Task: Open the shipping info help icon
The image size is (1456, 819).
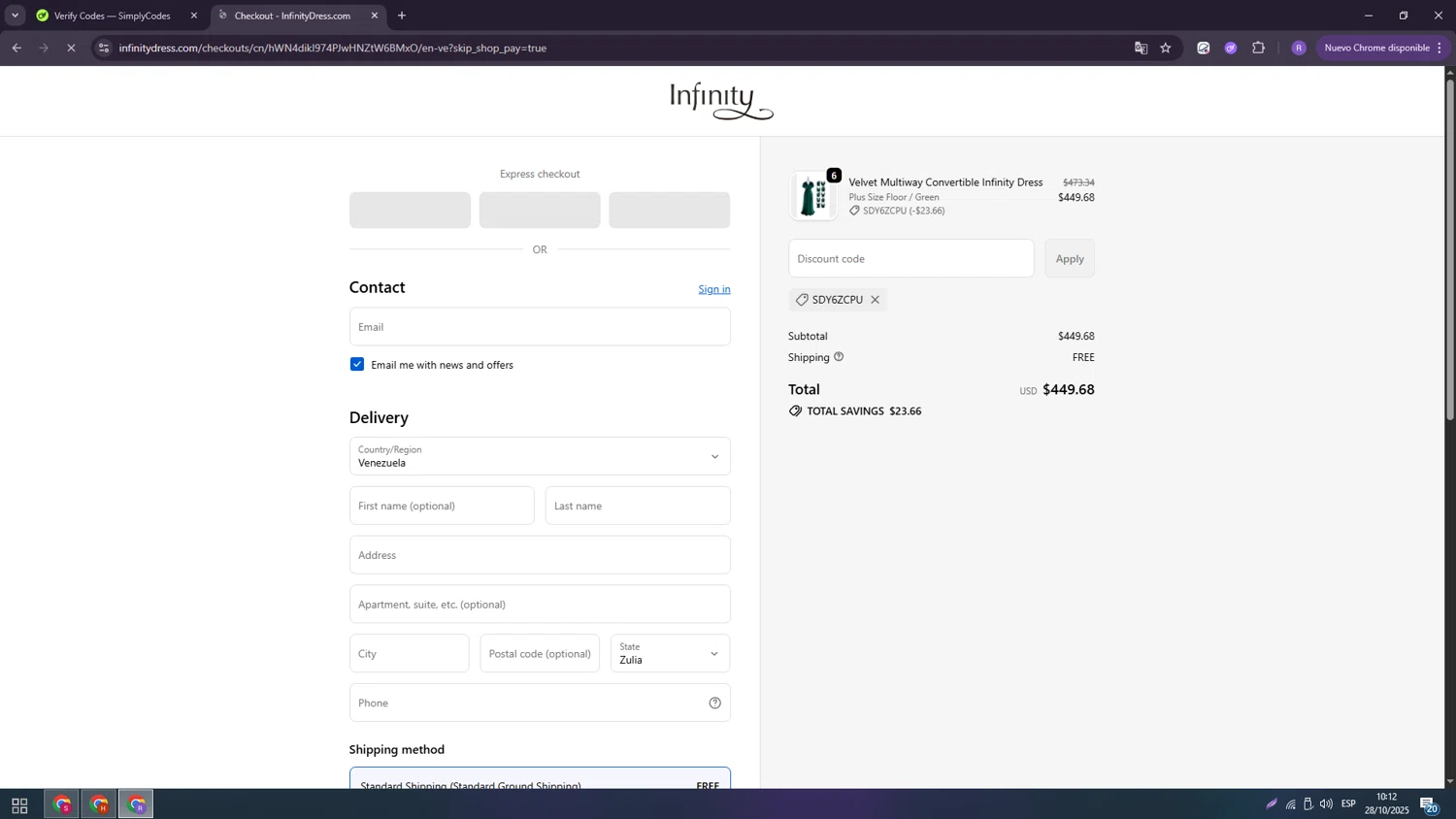Action: (839, 357)
